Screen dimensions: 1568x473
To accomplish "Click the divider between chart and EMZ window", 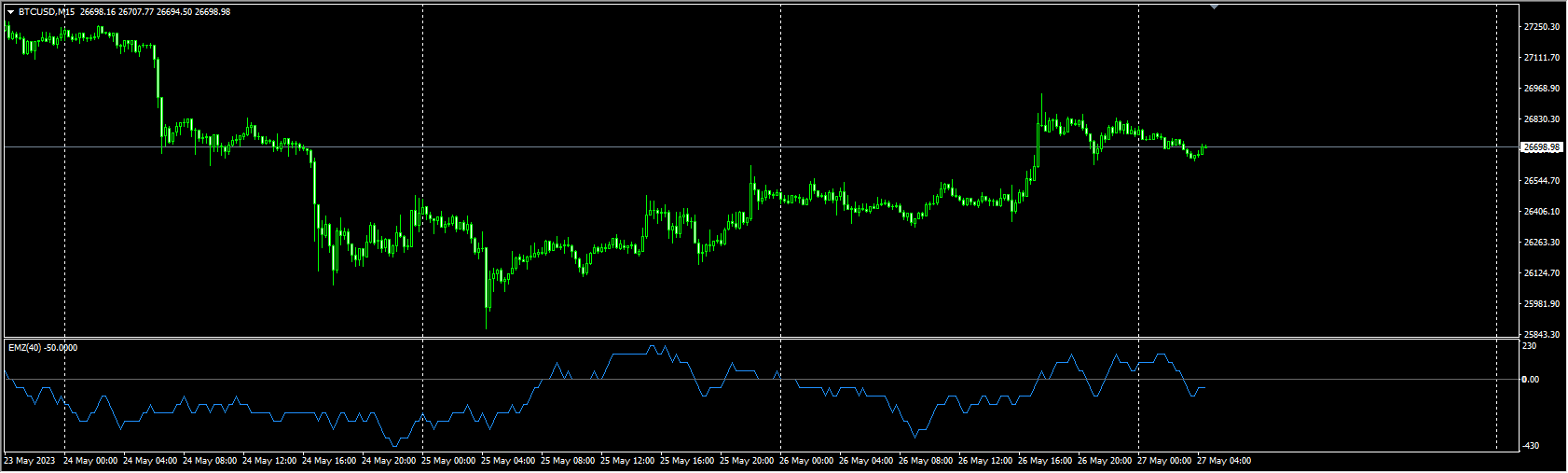I will click(746, 338).
